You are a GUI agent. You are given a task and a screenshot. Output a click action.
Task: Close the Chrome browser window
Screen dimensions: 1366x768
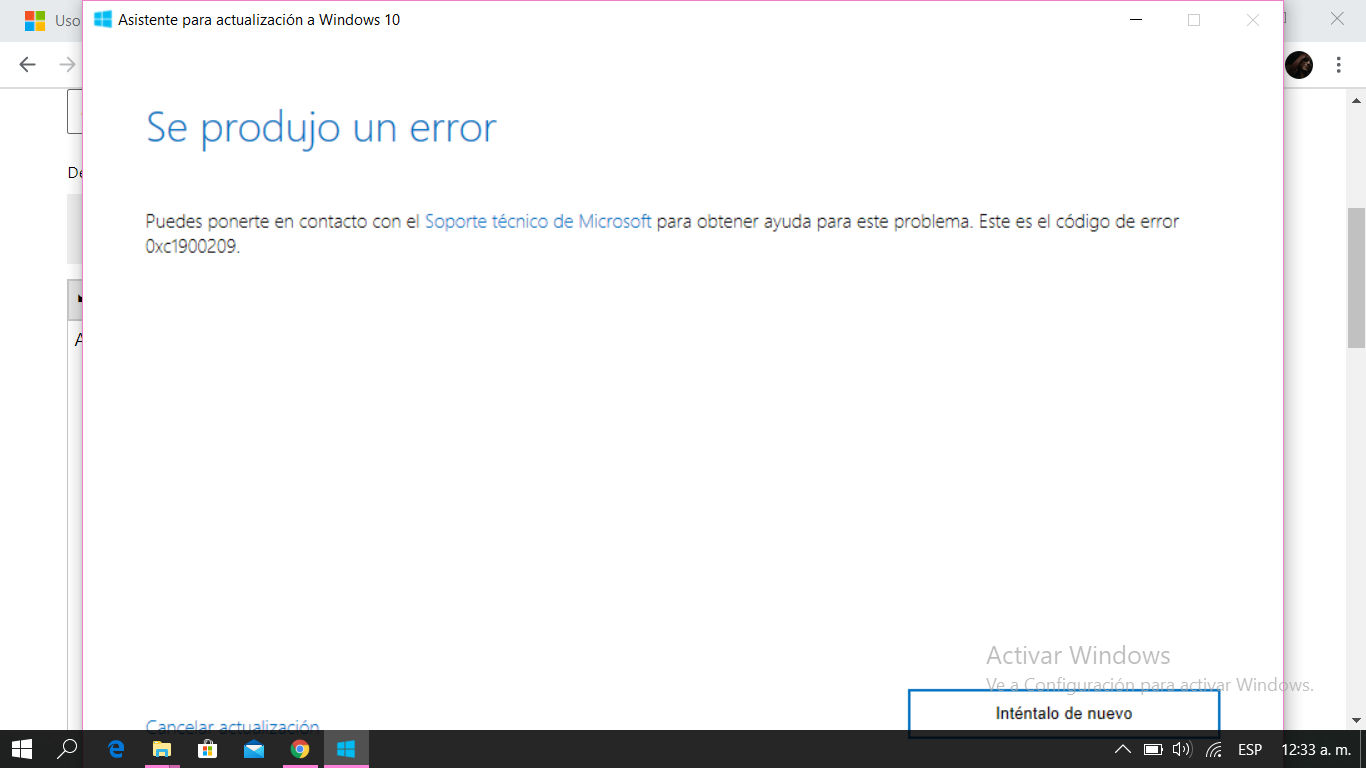pos(1337,19)
